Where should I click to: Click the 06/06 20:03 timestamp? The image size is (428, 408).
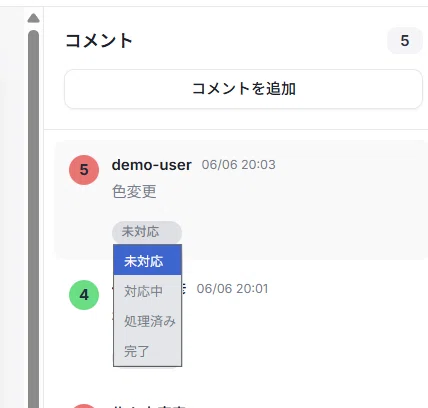tap(239, 165)
